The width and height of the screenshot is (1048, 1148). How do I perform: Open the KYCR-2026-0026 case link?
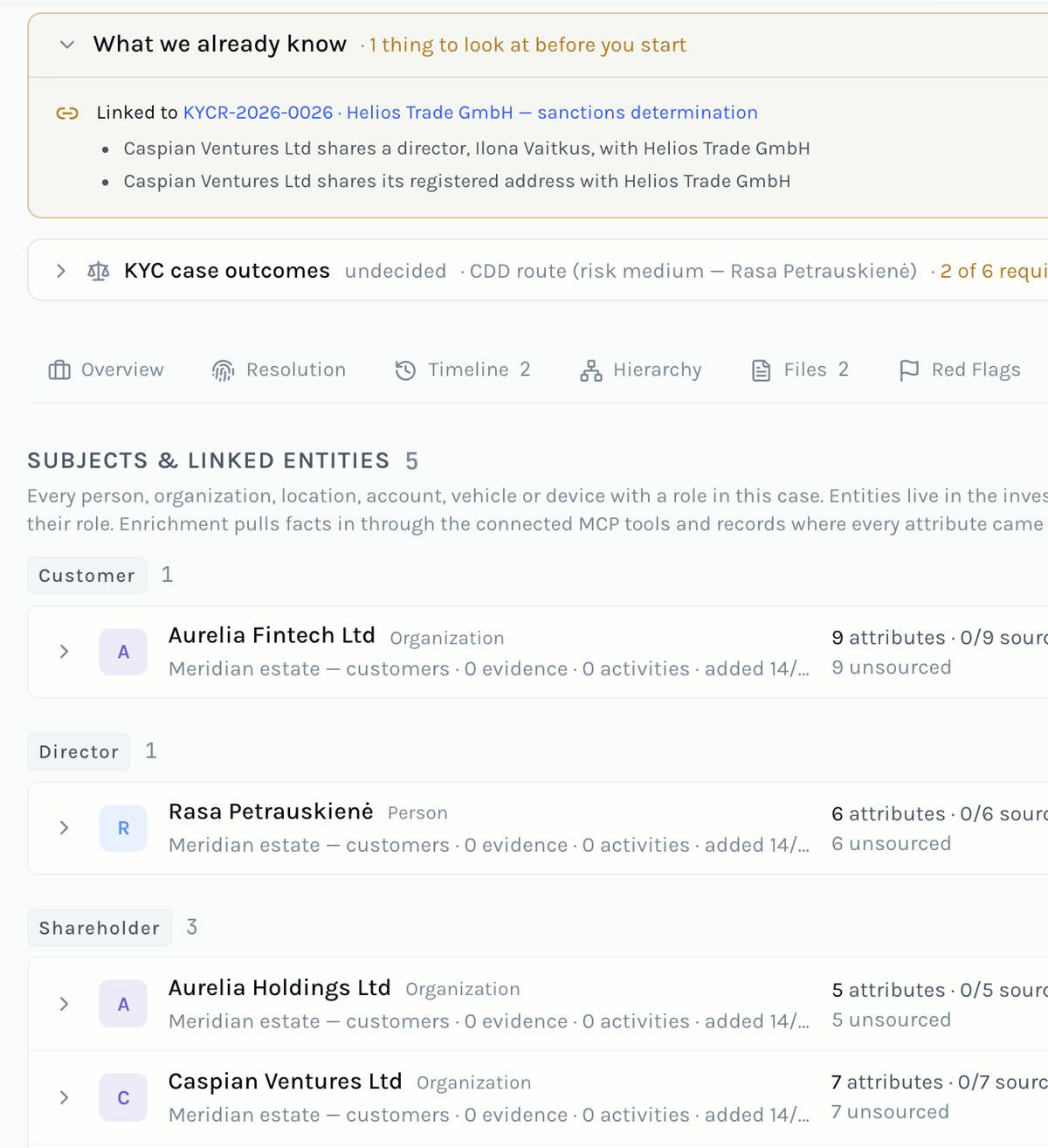coord(258,113)
